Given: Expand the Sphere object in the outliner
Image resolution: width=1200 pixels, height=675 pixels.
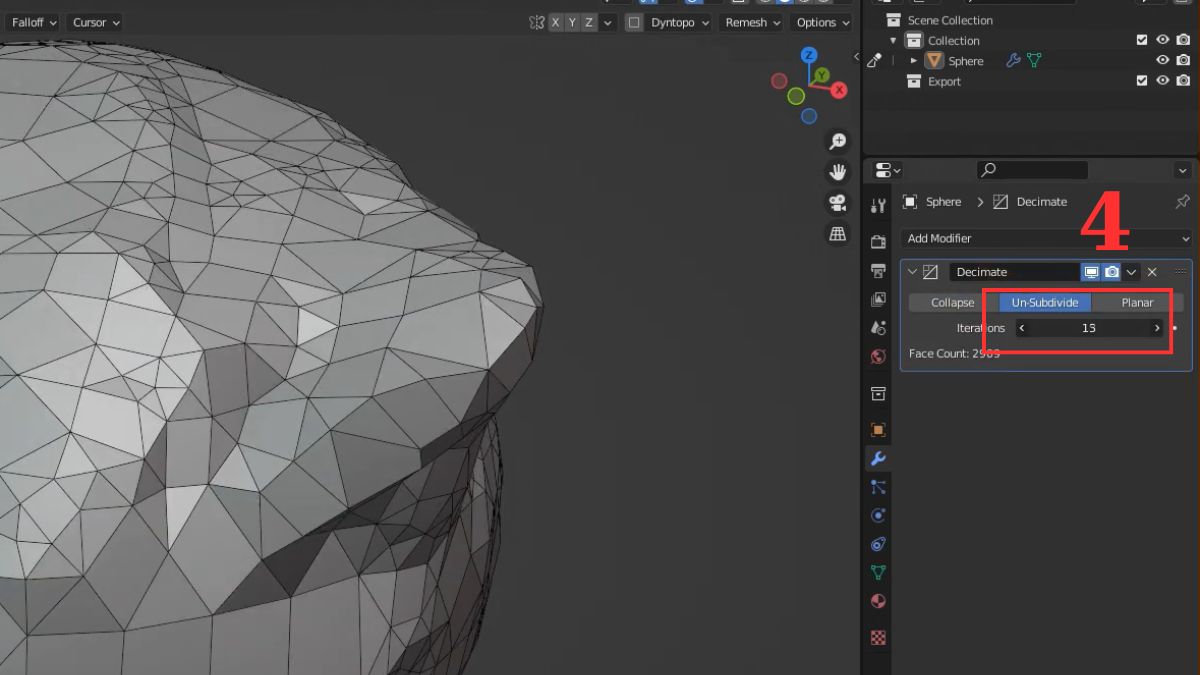Looking at the screenshot, I should [913, 61].
